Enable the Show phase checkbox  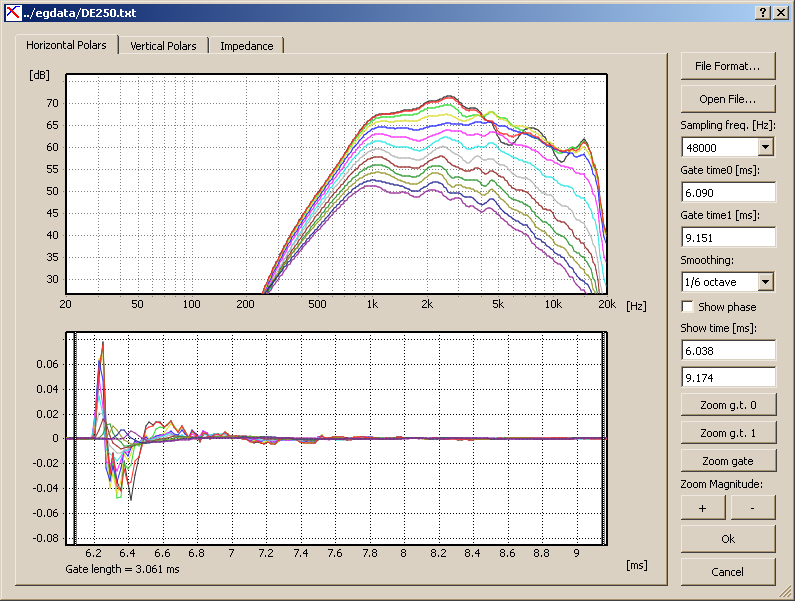[688, 307]
